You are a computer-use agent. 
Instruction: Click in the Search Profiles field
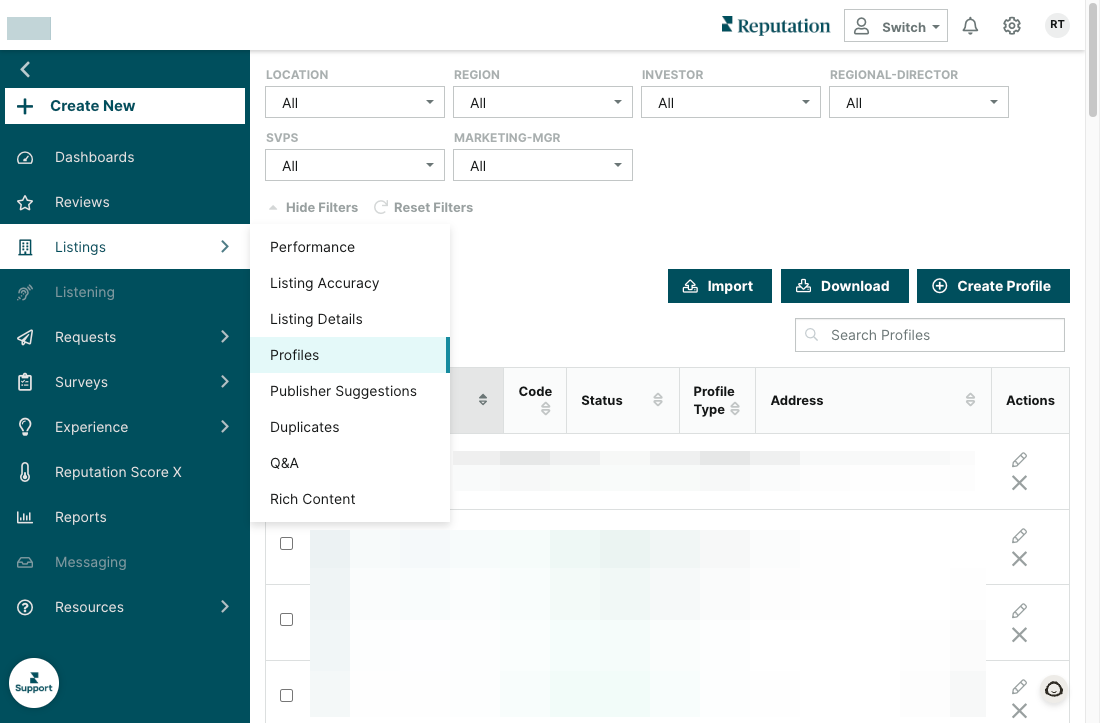click(x=930, y=335)
